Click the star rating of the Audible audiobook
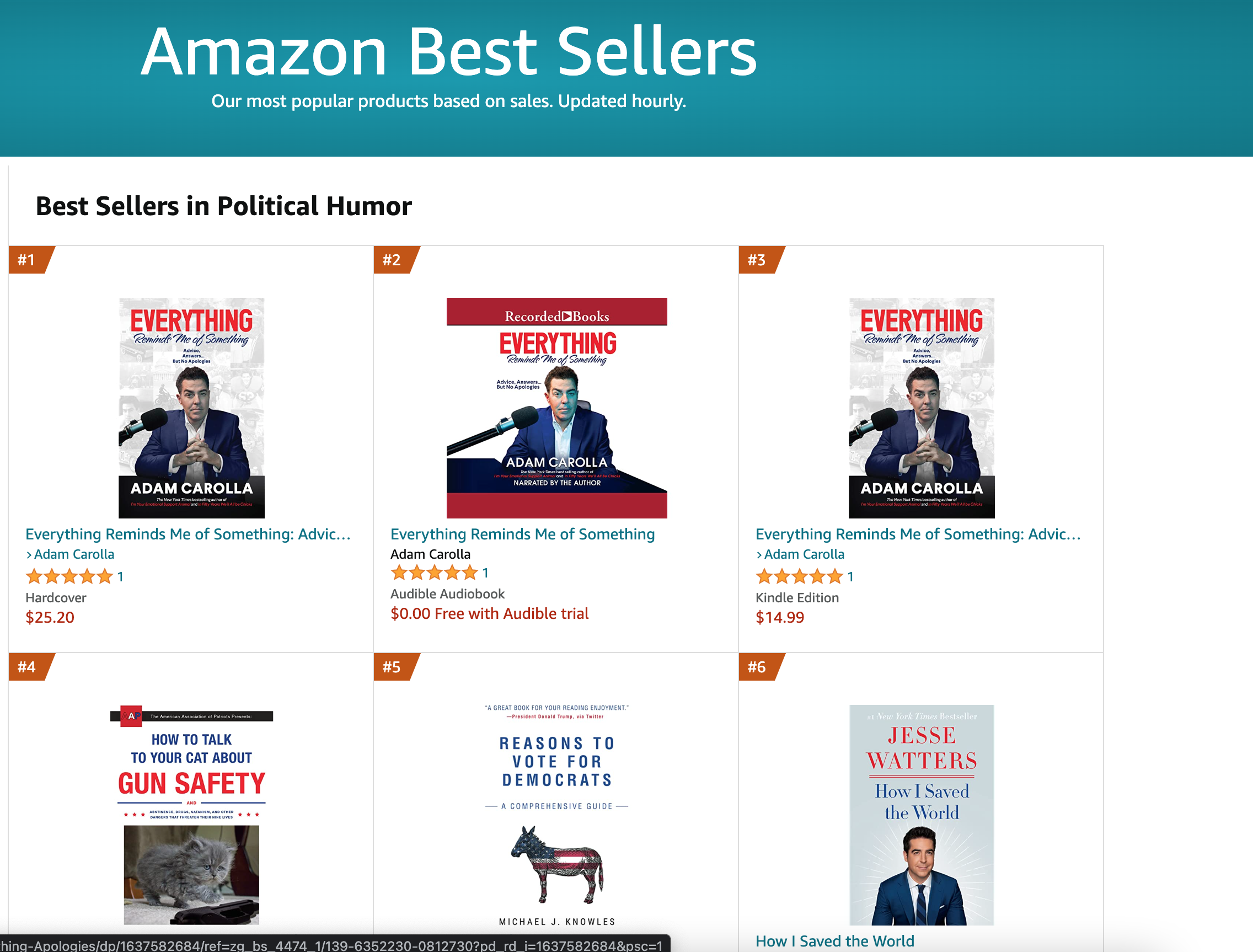The image size is (1253, 952). 434,573
